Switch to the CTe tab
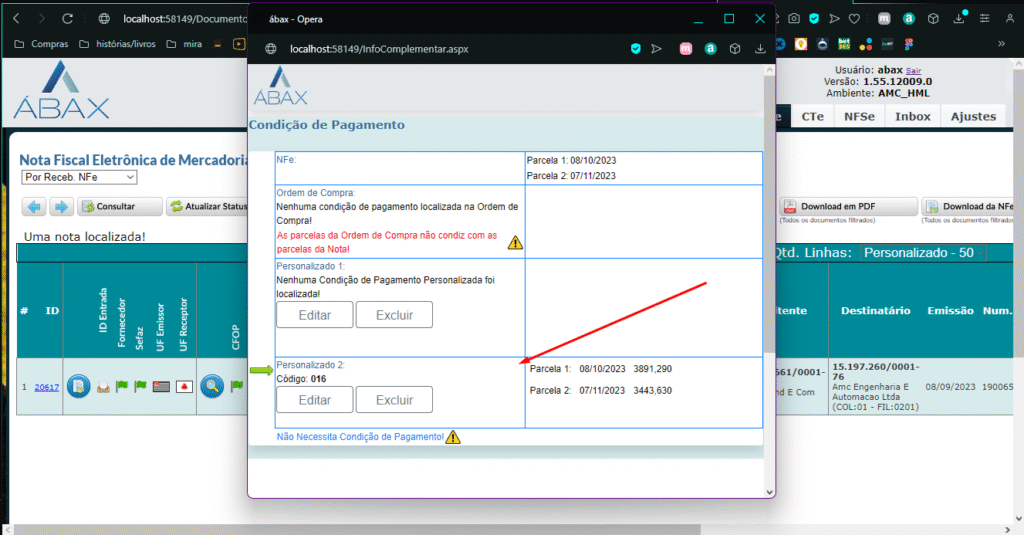Screen dimensions: 1024x535 coord(813,117)
